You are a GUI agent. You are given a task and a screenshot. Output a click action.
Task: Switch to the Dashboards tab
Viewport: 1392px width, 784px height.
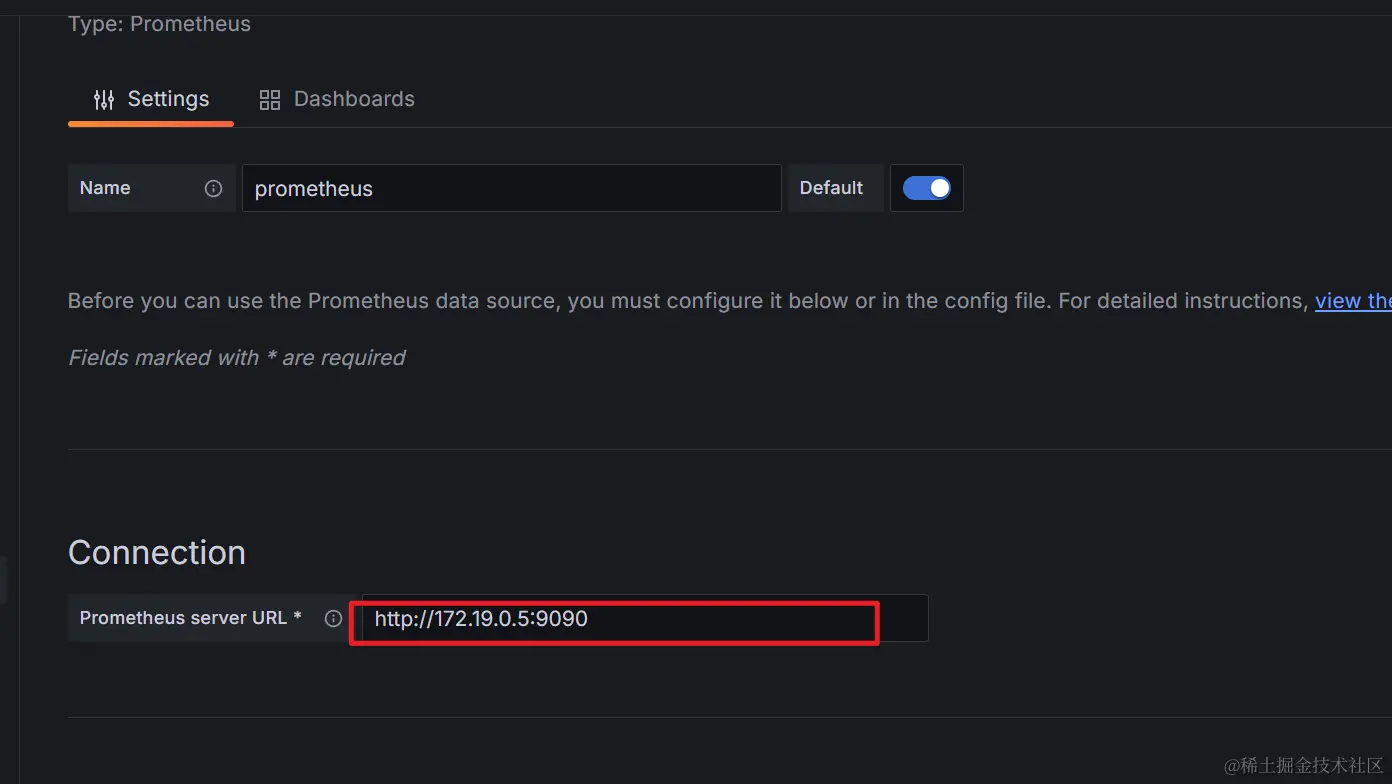click(337, 99)
